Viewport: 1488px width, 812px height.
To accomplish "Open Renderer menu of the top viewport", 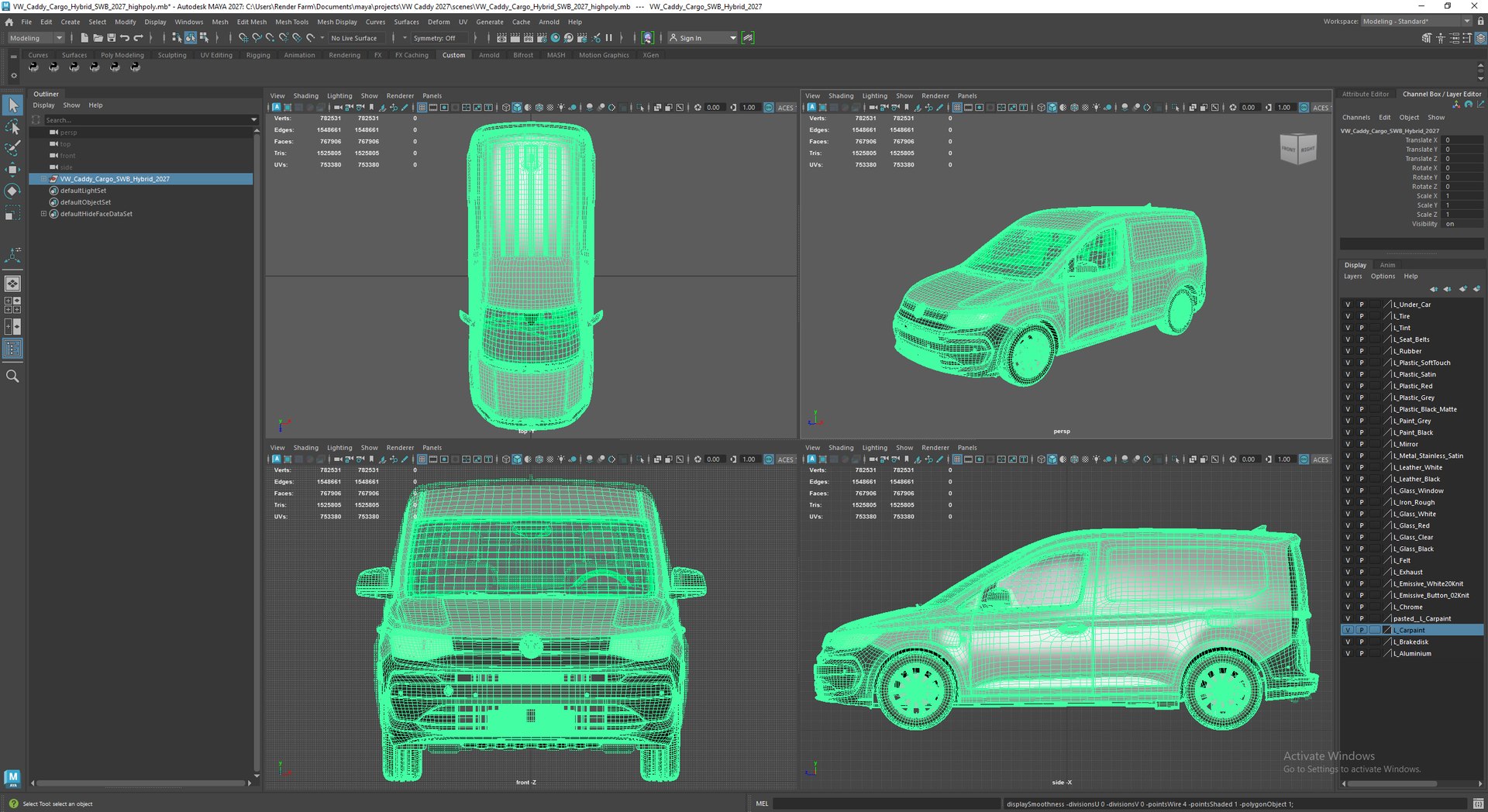I will pyautogui.click(x=400, y=96).
